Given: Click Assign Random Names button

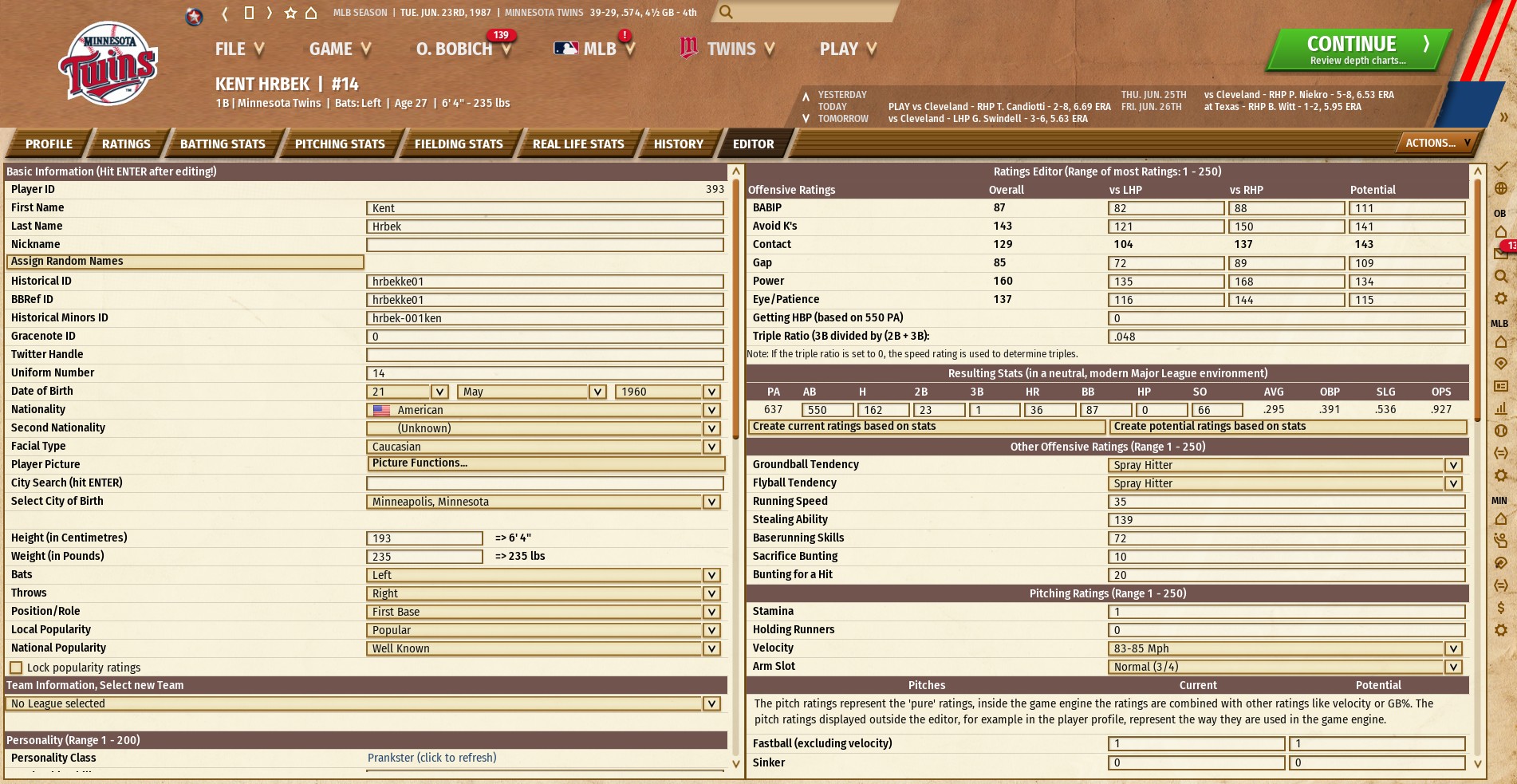Looking at the screenshot, I should pyautogui.click(x=185, y=262).
